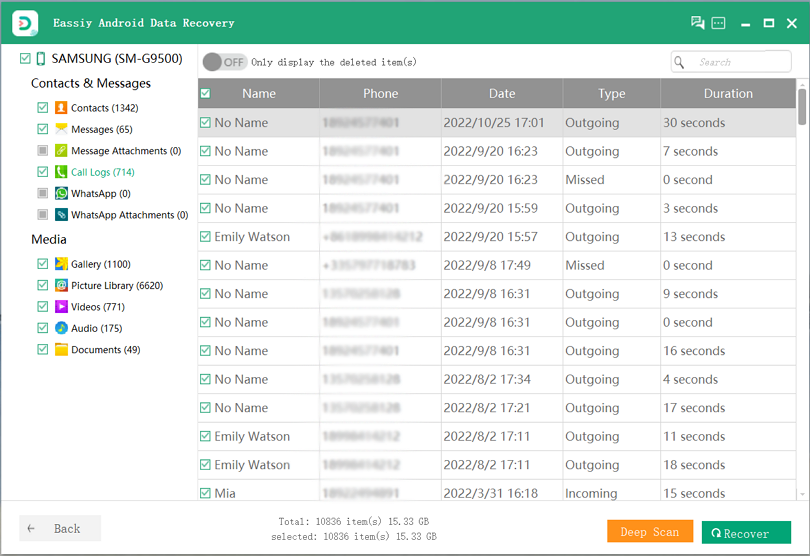The height and width of the screenshot is (556, 810).
Task: Click the vertical scrollbar thumb of call list
Action: tap(802, 107)
